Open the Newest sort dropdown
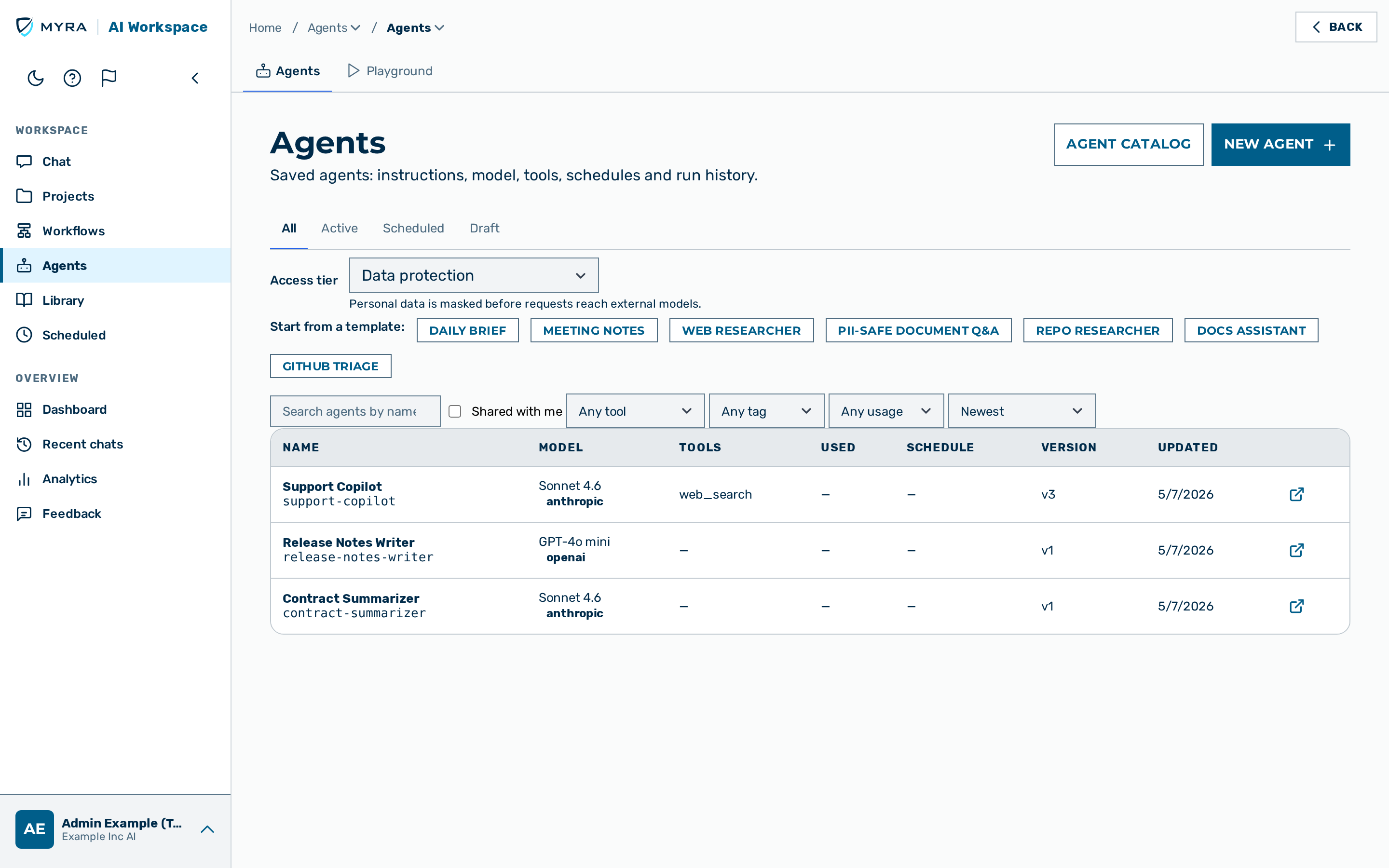Viewport: 1389px width, 868px height. (1021, 411)
